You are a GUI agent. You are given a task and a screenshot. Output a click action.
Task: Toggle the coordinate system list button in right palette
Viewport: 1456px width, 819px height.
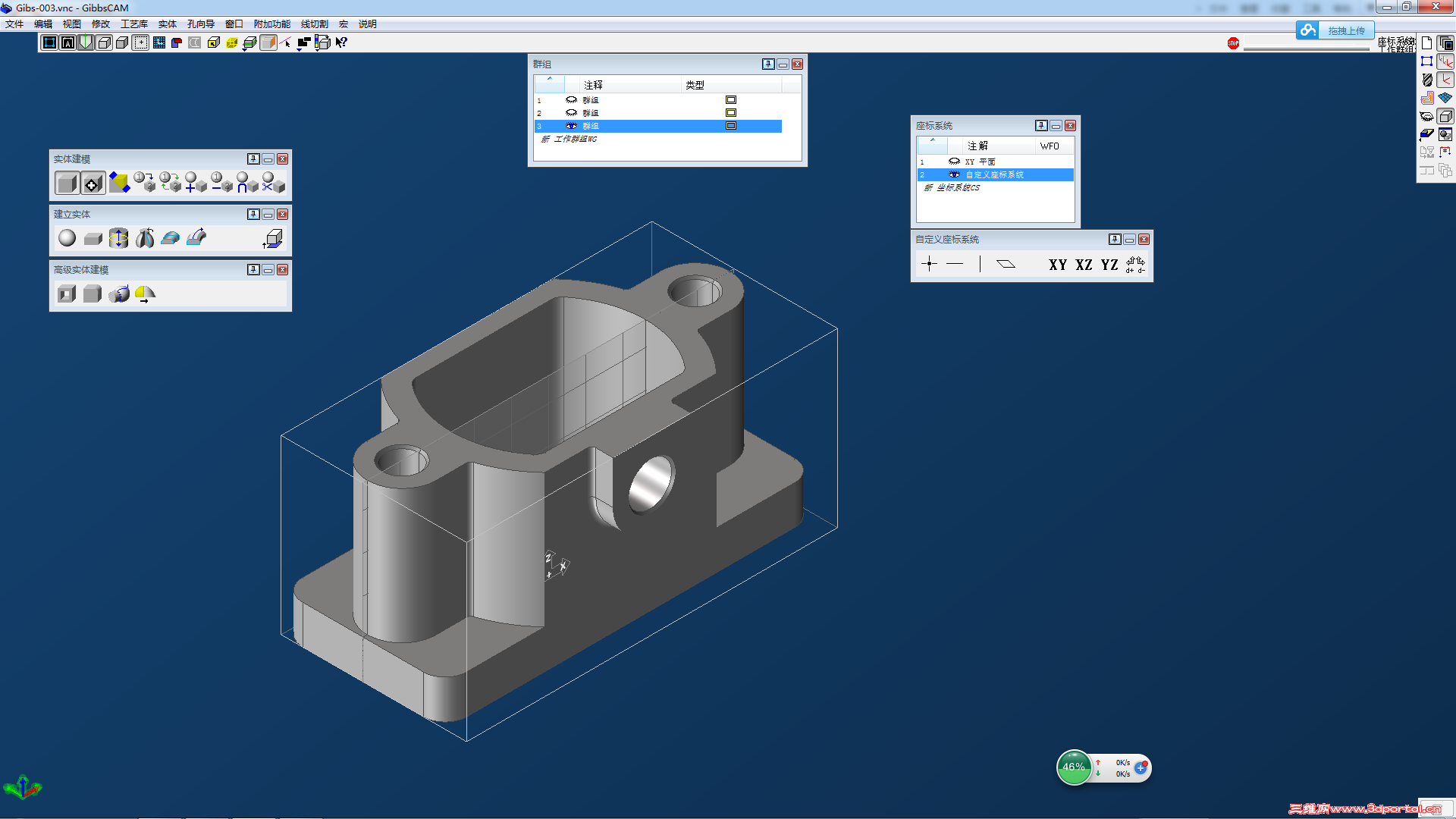(x=1445, y=61)
